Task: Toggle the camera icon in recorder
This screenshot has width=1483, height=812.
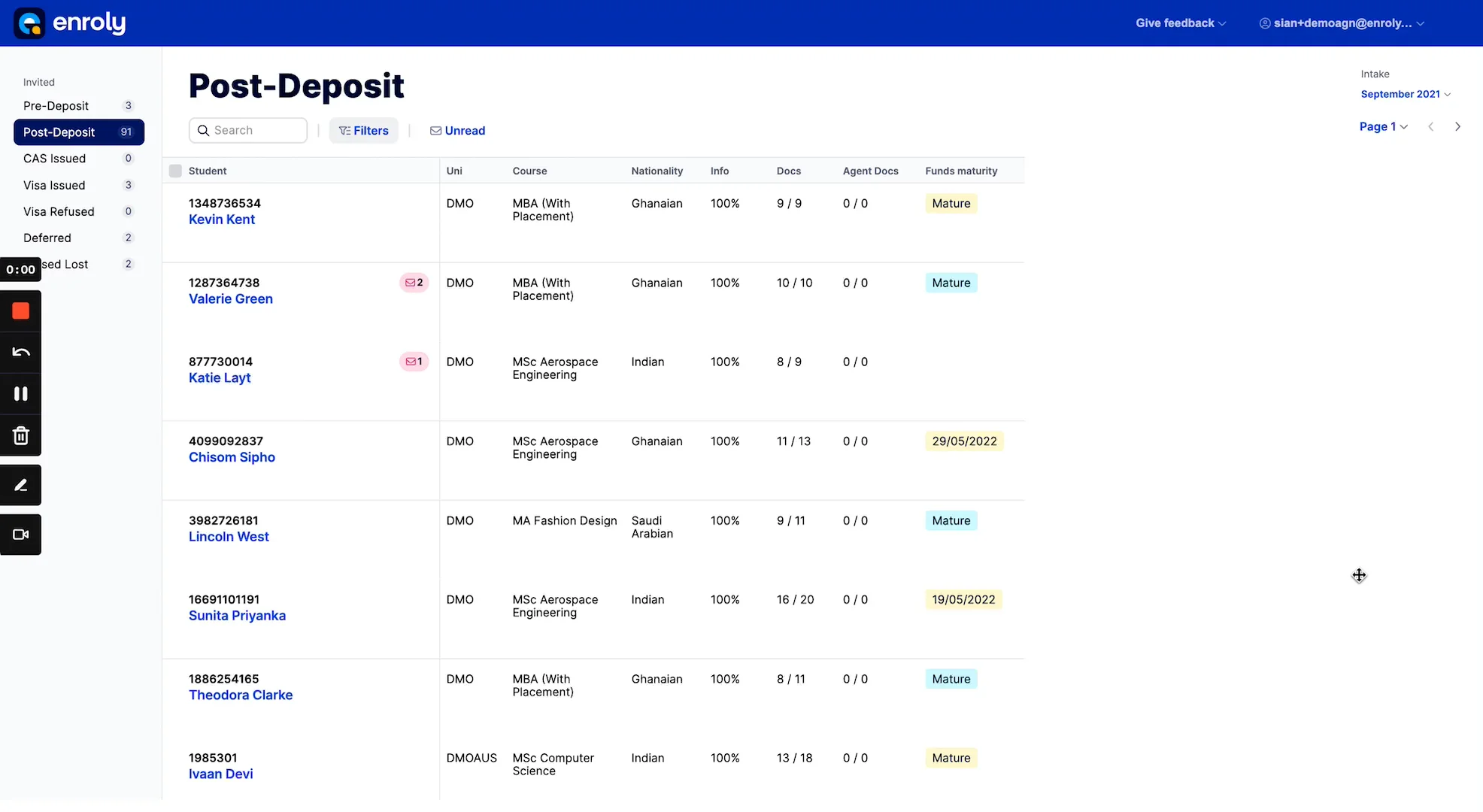Action: click(x=21, y=535)
